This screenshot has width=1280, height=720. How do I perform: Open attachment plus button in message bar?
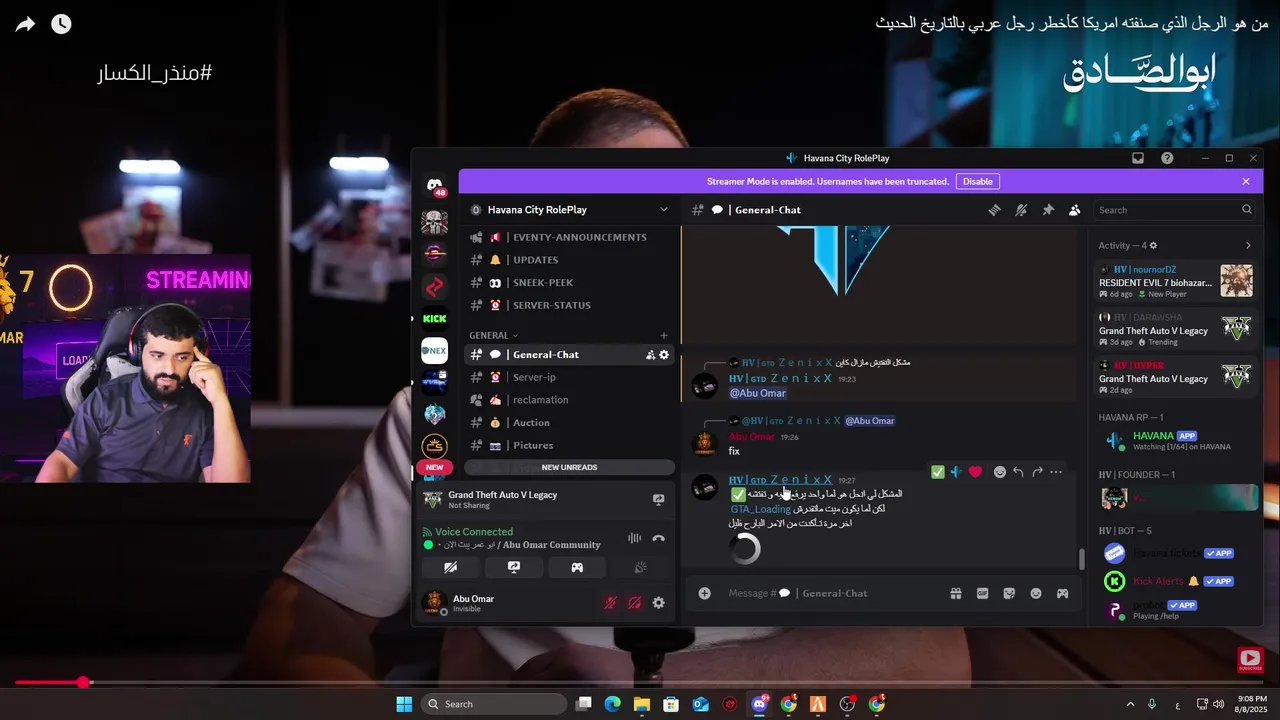click(x=704, y=593)
